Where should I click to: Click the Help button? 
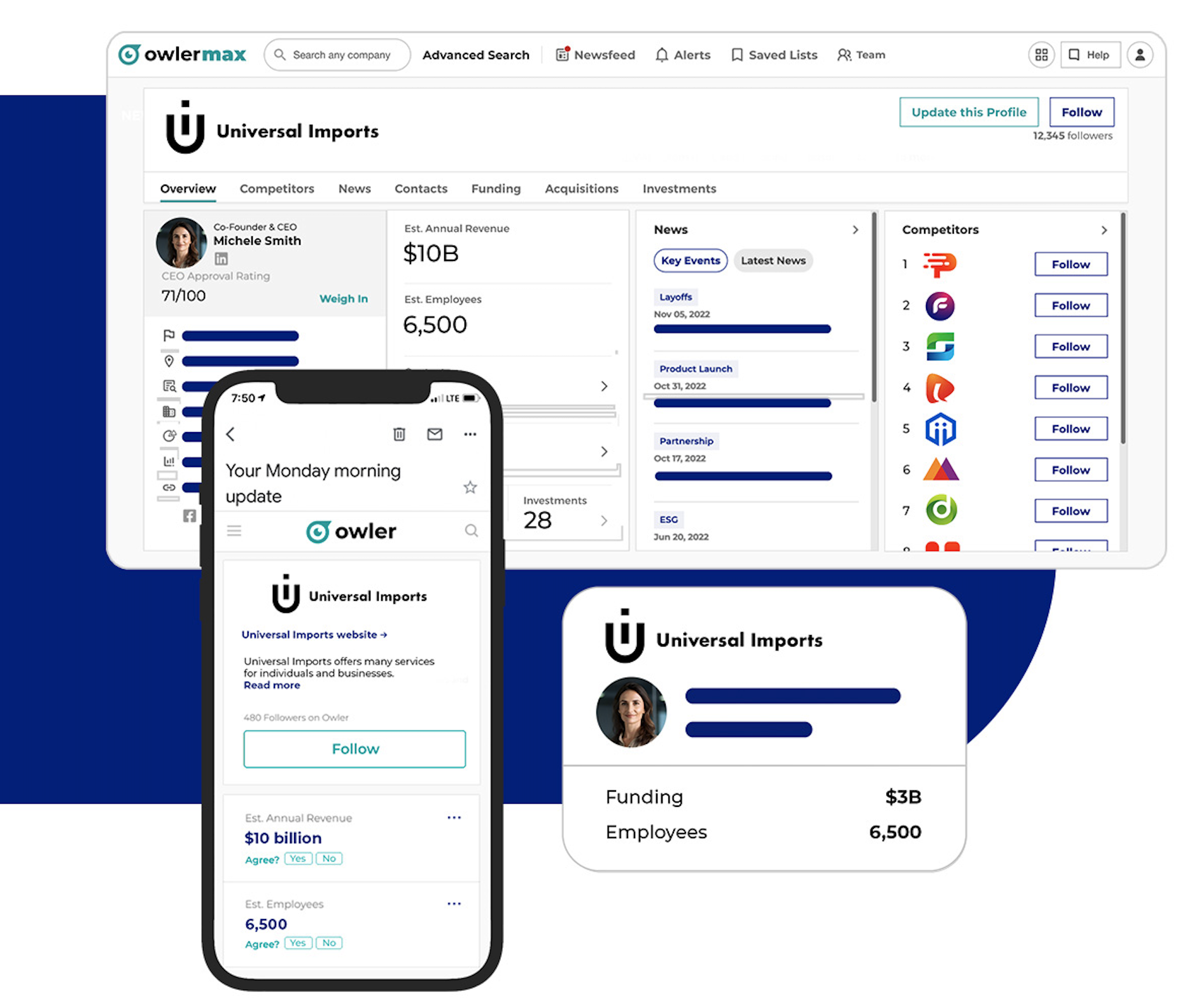[x=1090, y=55]
